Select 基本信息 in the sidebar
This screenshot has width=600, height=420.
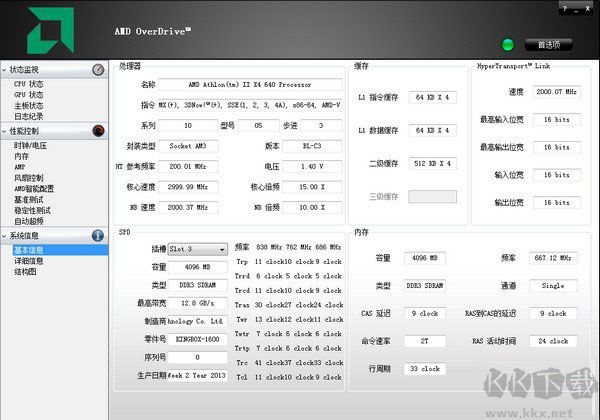(60, 250)
